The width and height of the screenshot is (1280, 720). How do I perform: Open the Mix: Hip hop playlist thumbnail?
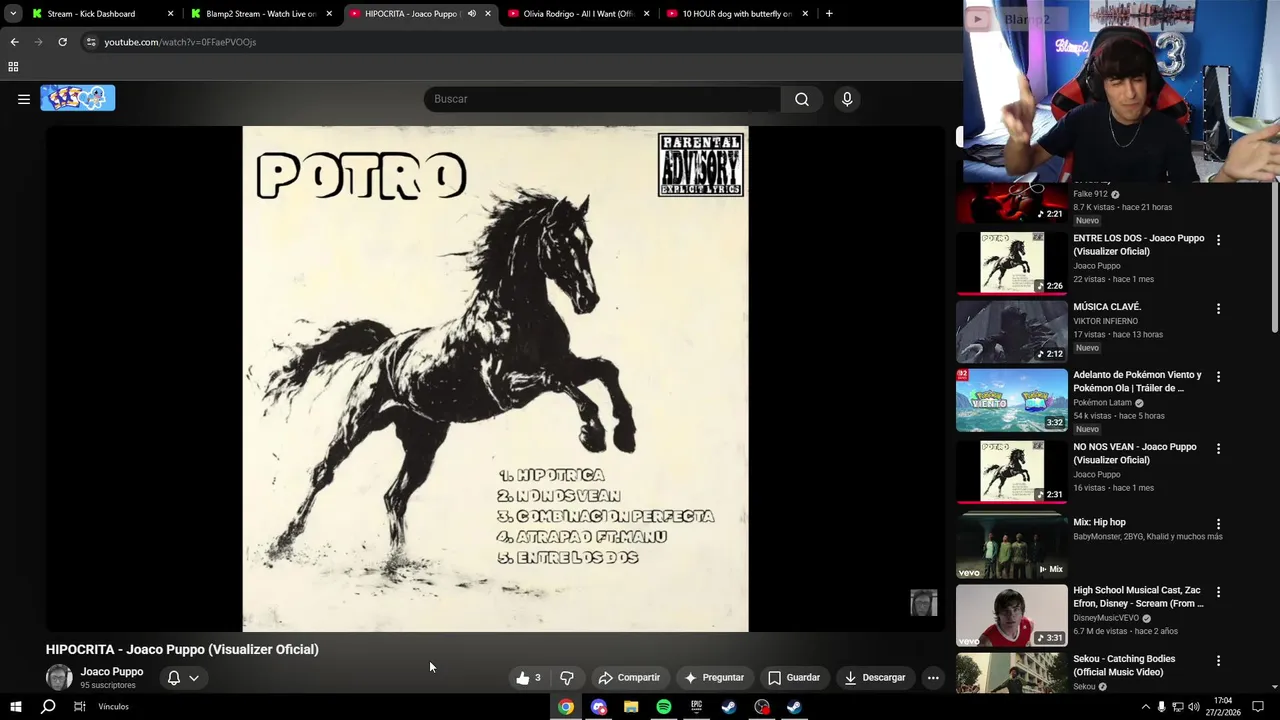point(1012,547)
